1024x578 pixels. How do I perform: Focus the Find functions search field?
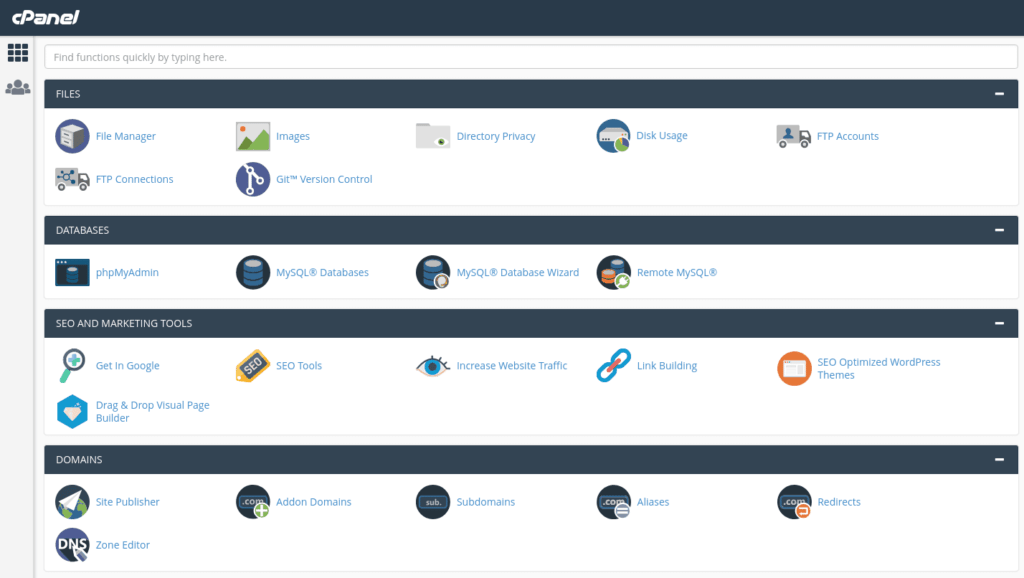coord(530,57)
